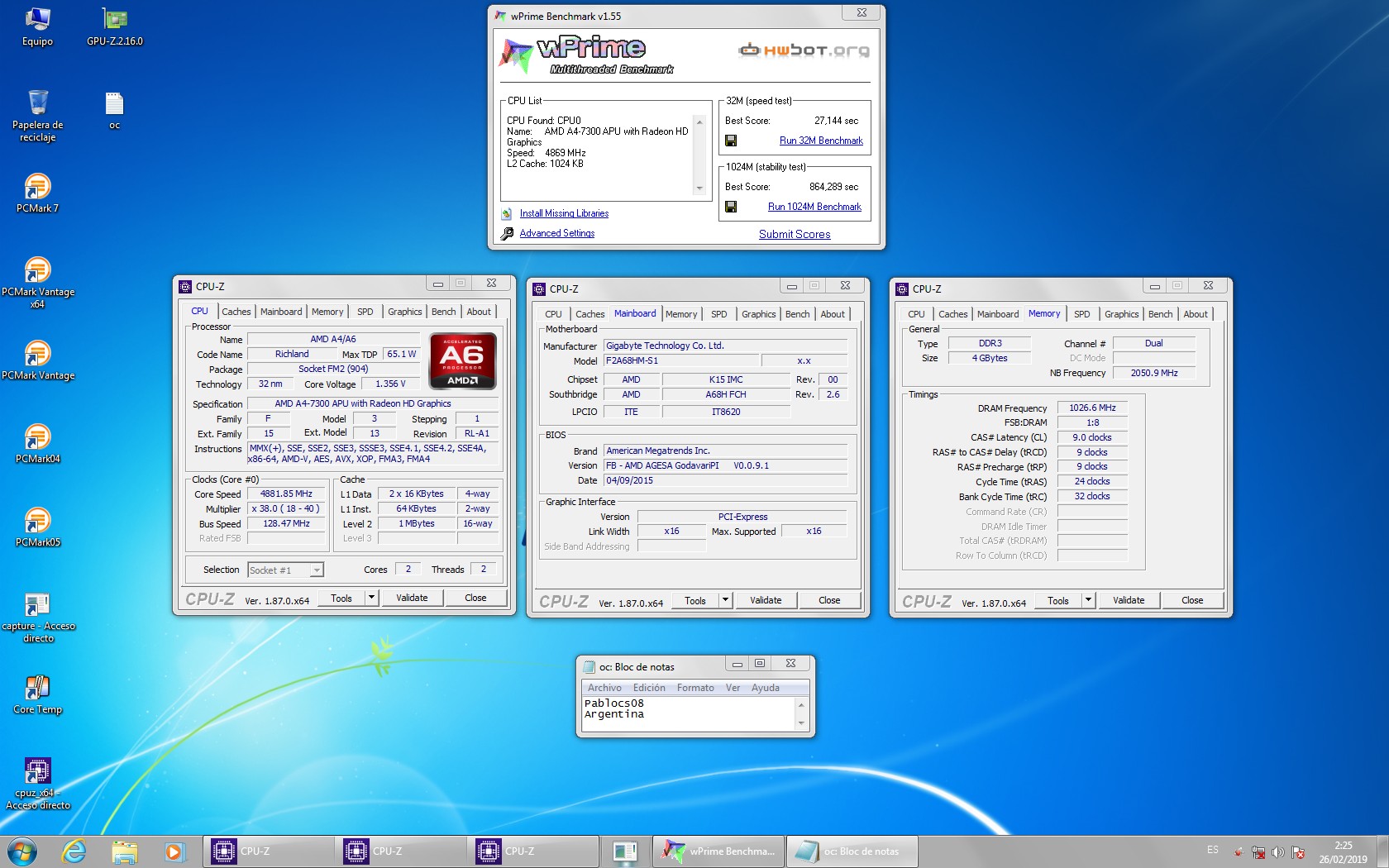
Task: Click the DRAM Frequency value 1026.6 MHz
Action: click(x=1092, y=408)
